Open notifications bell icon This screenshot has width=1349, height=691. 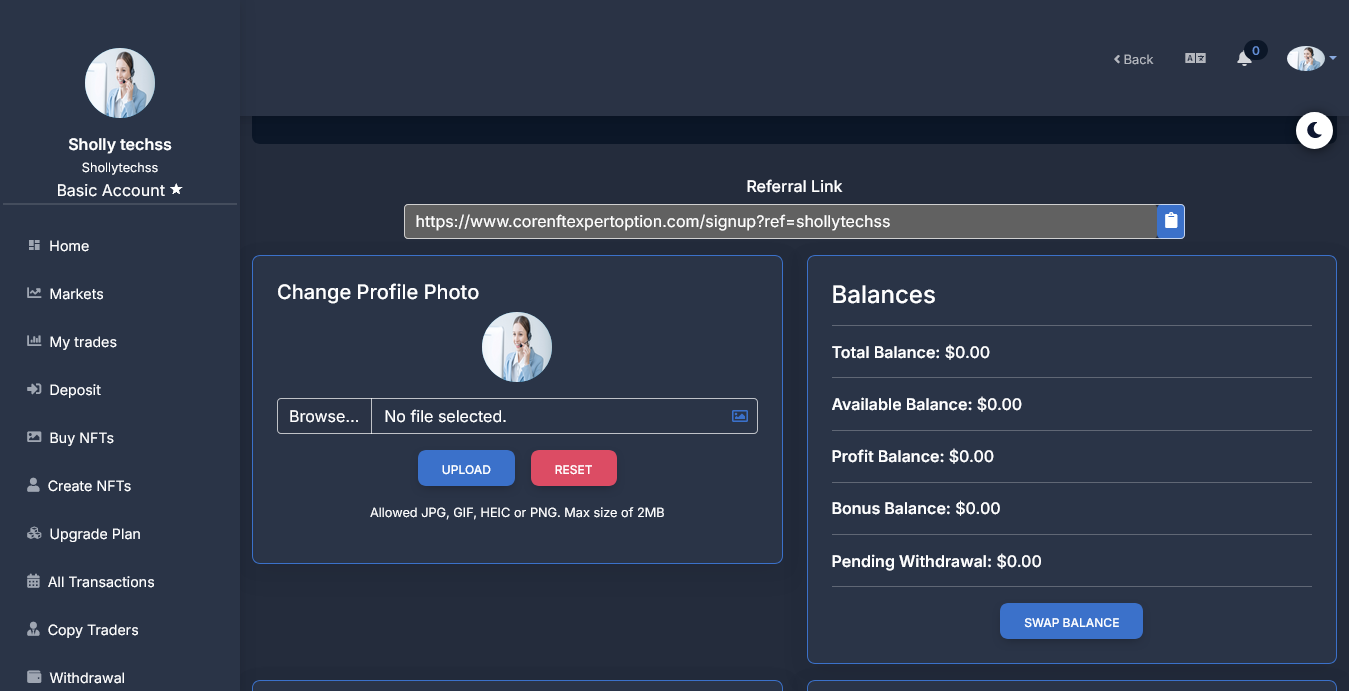[x=1244, y=59]
